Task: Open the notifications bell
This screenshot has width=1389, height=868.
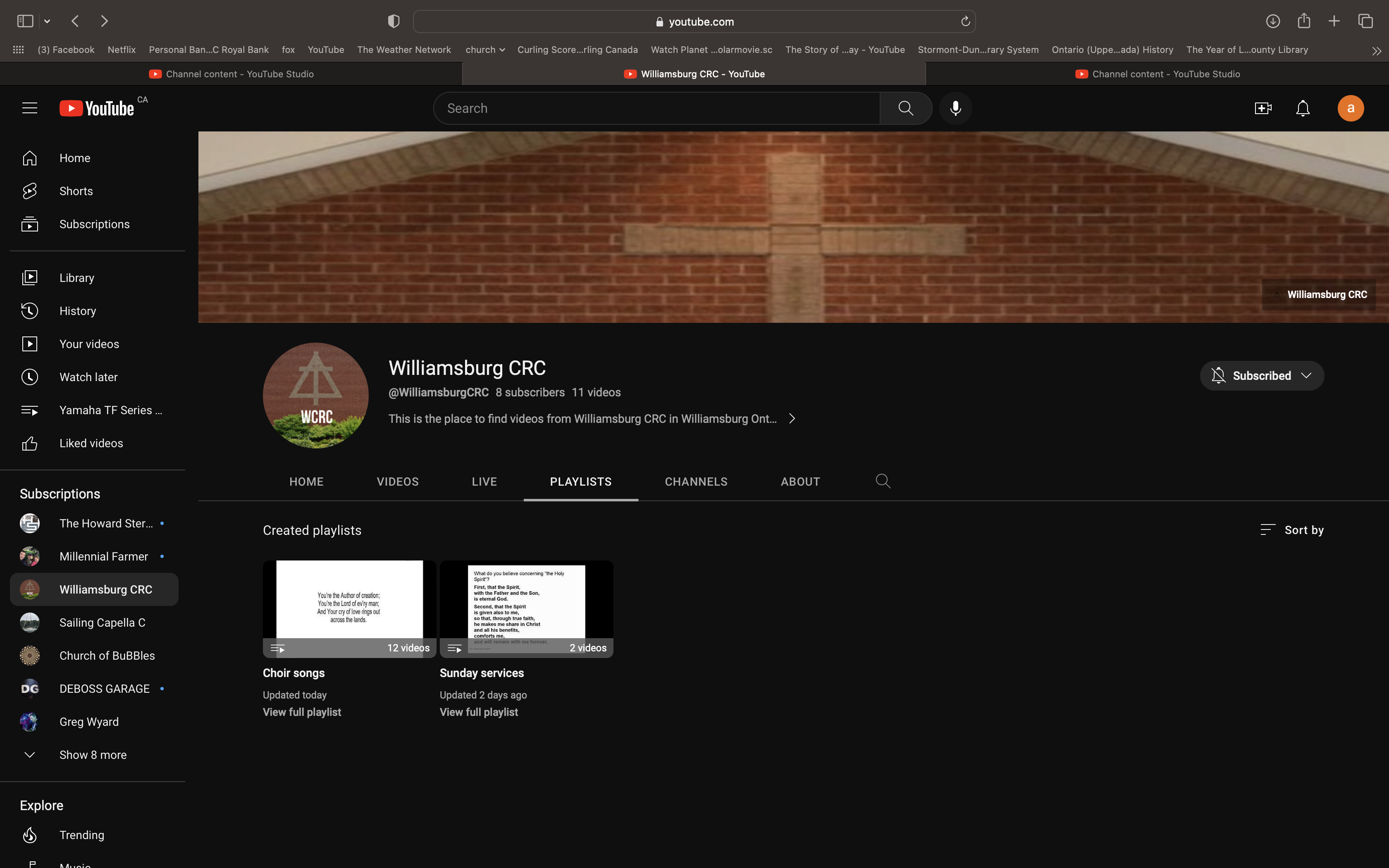Action: 1303,108
